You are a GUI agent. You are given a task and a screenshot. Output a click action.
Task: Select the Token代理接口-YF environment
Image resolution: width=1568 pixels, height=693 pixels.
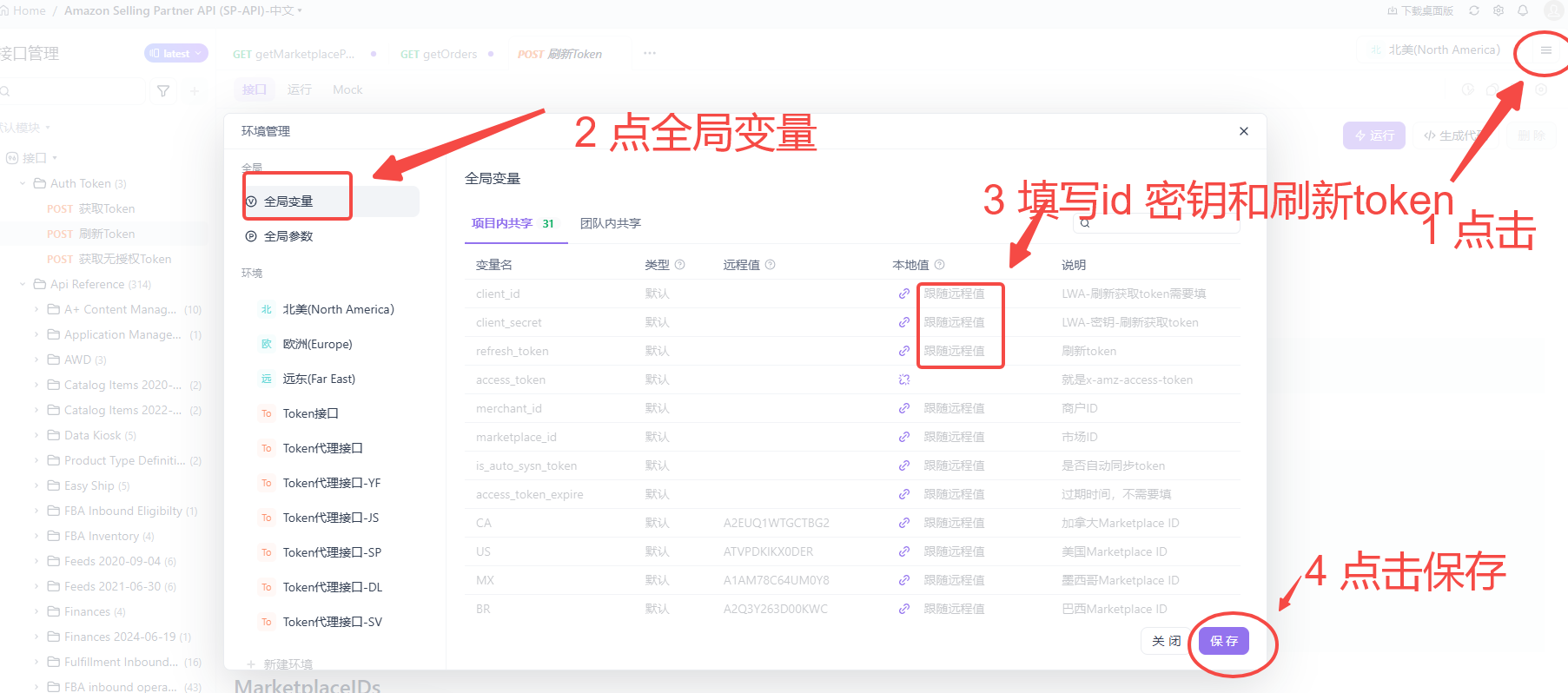click(330, 483)
